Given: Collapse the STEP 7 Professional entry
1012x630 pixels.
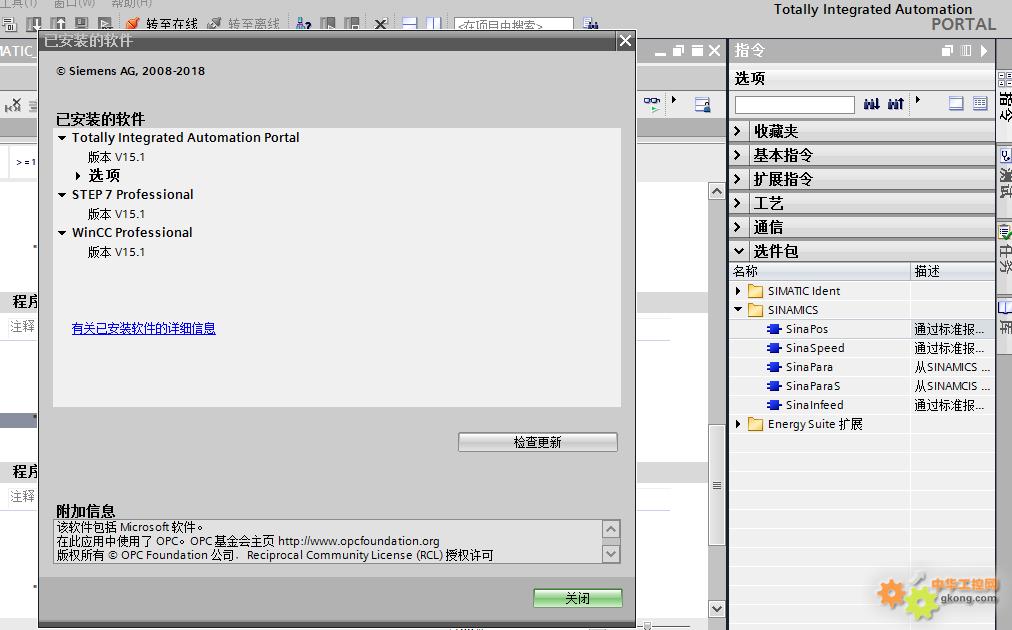Looking at the screenshot, I should (x=62, y=194).
